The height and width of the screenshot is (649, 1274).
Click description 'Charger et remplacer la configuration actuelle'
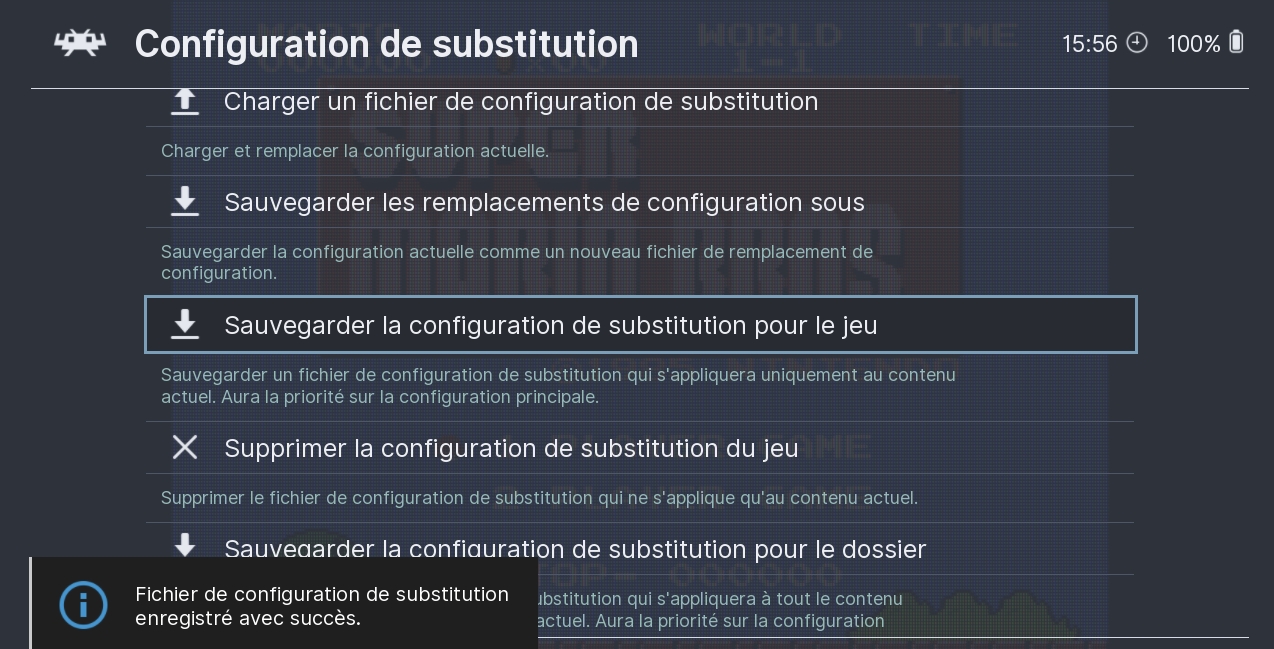[x=355, y=152]
